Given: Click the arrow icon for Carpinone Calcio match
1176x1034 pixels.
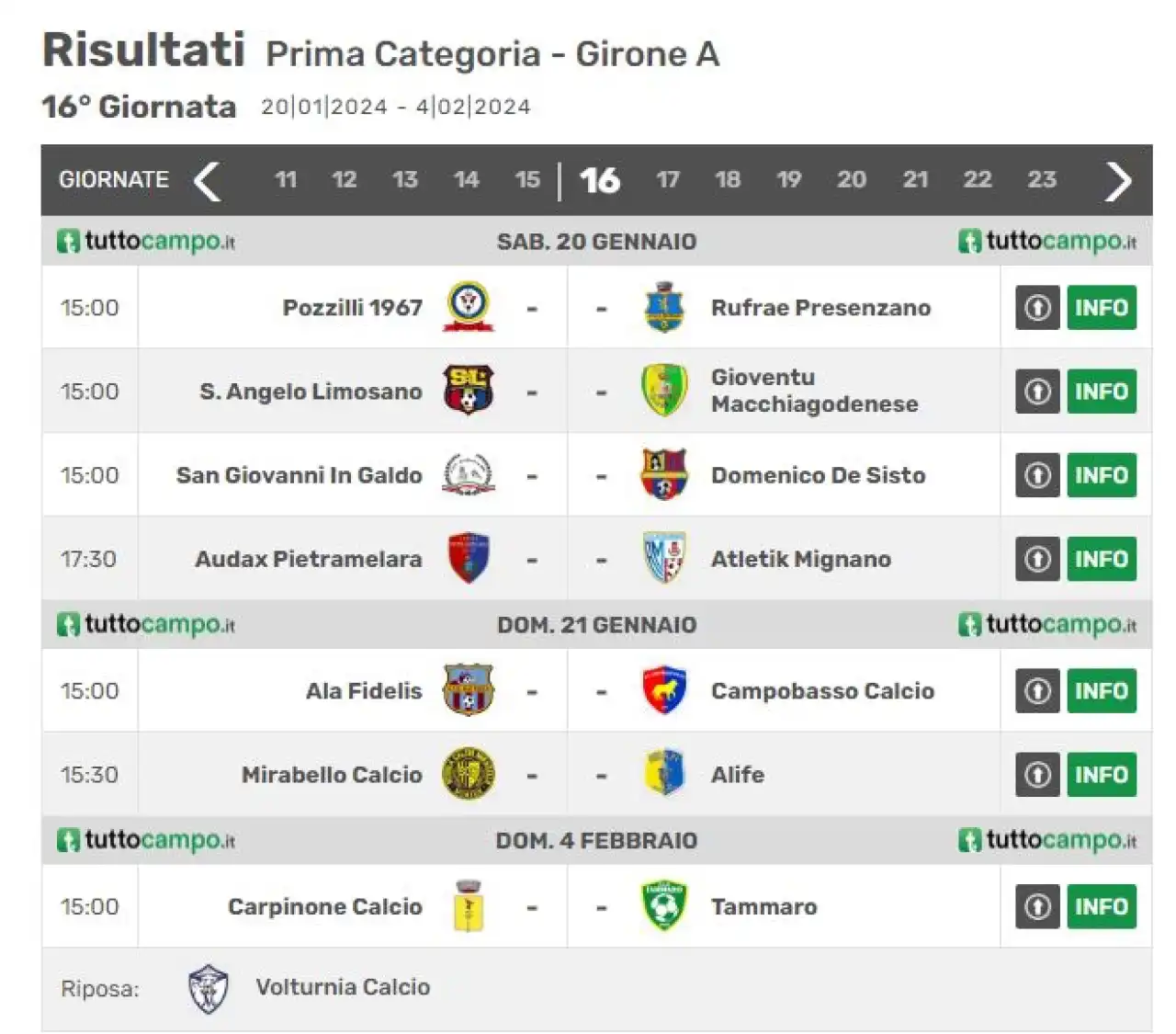Looking at the screenshot, I should point(1037,907).
